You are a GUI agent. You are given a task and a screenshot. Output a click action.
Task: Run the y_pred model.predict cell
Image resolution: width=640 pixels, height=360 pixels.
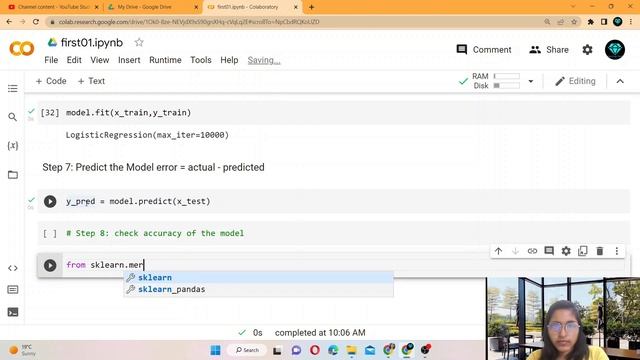click(50, 201)
